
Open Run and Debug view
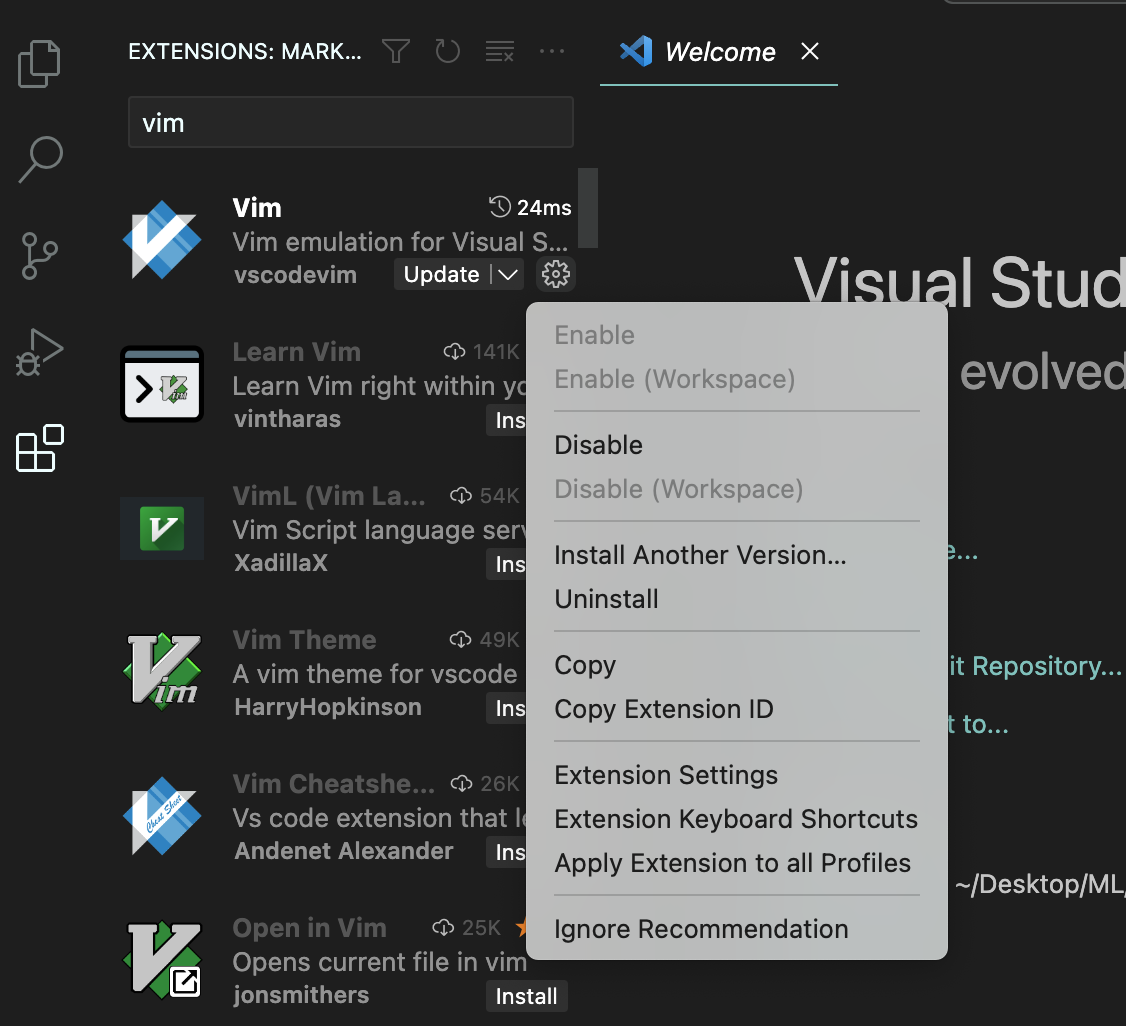click(39, 352)
